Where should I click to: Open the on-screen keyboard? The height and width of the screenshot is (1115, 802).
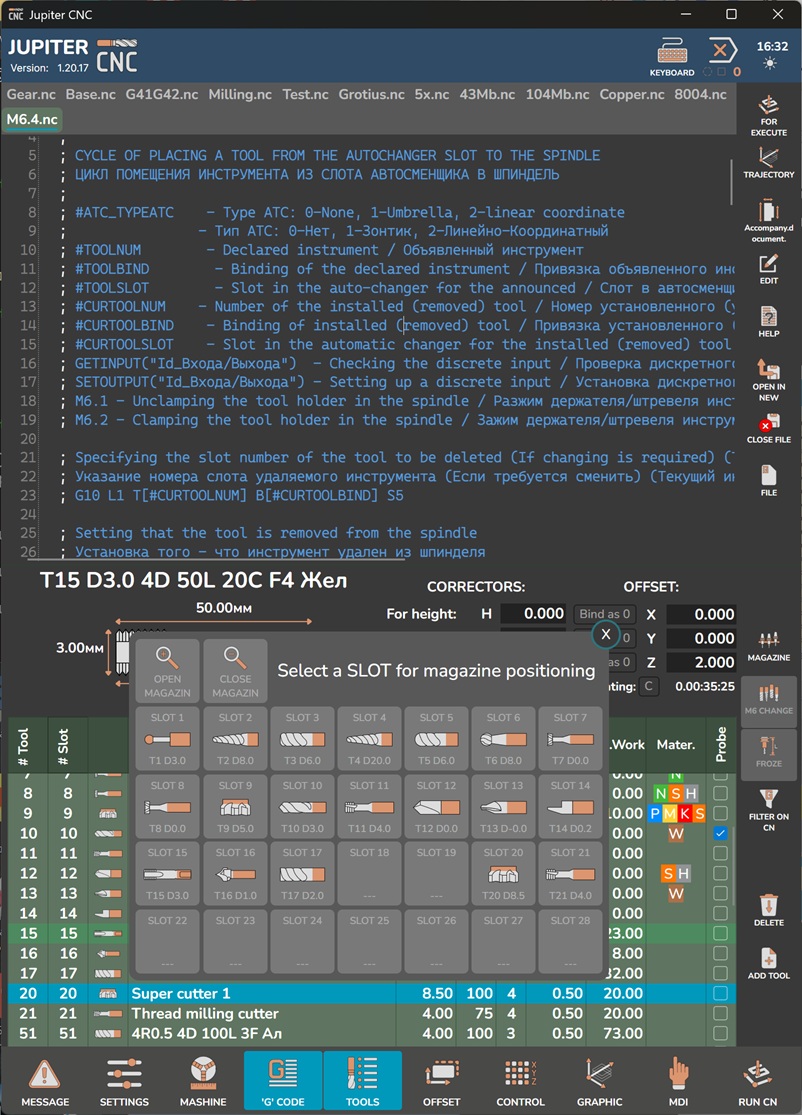[x=671, y=57]
